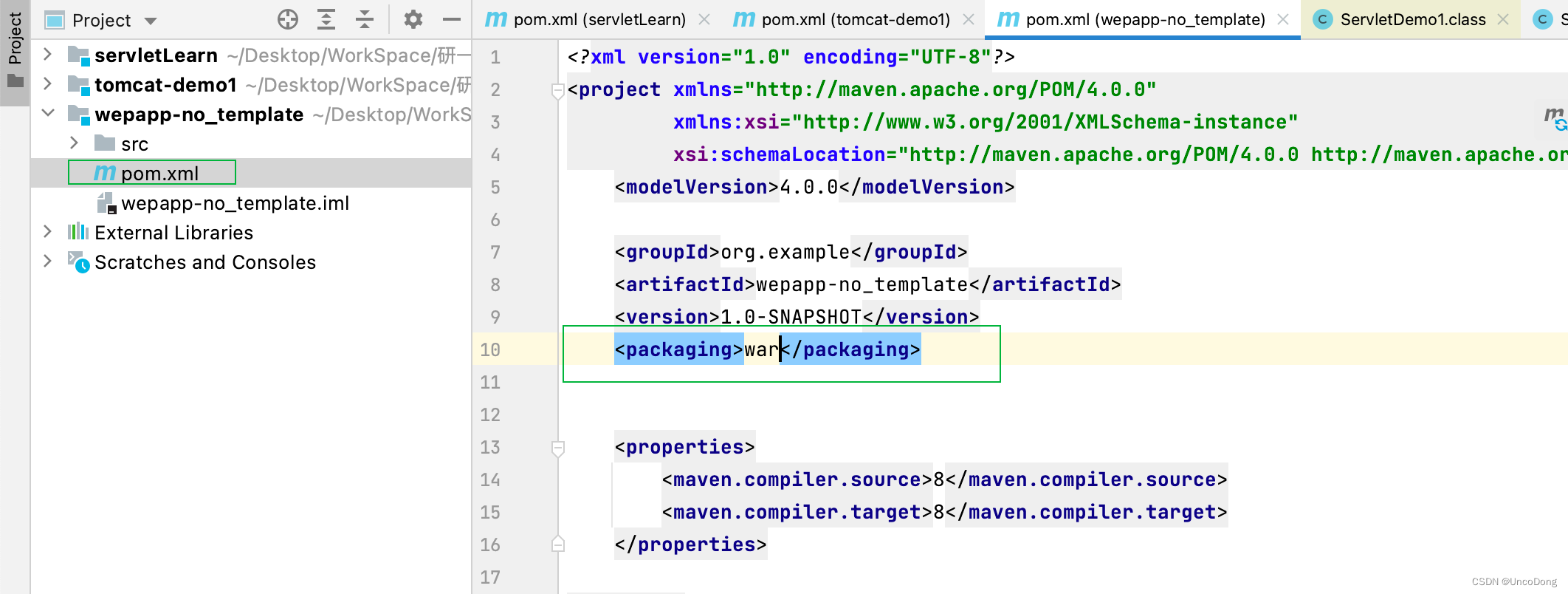Select src folder in project tree
Image resolution: width=1568 pixels, height=594 pixels.
pos(134,144)
